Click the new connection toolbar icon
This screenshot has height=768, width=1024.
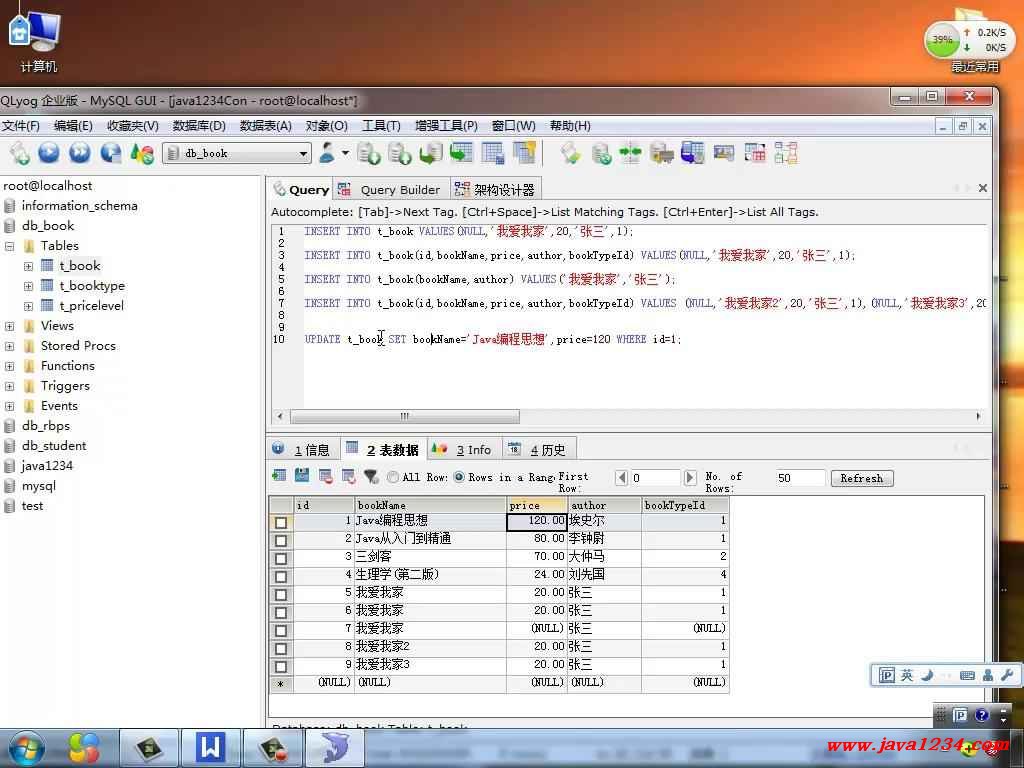pyautogui.click(x=19, y=153)
